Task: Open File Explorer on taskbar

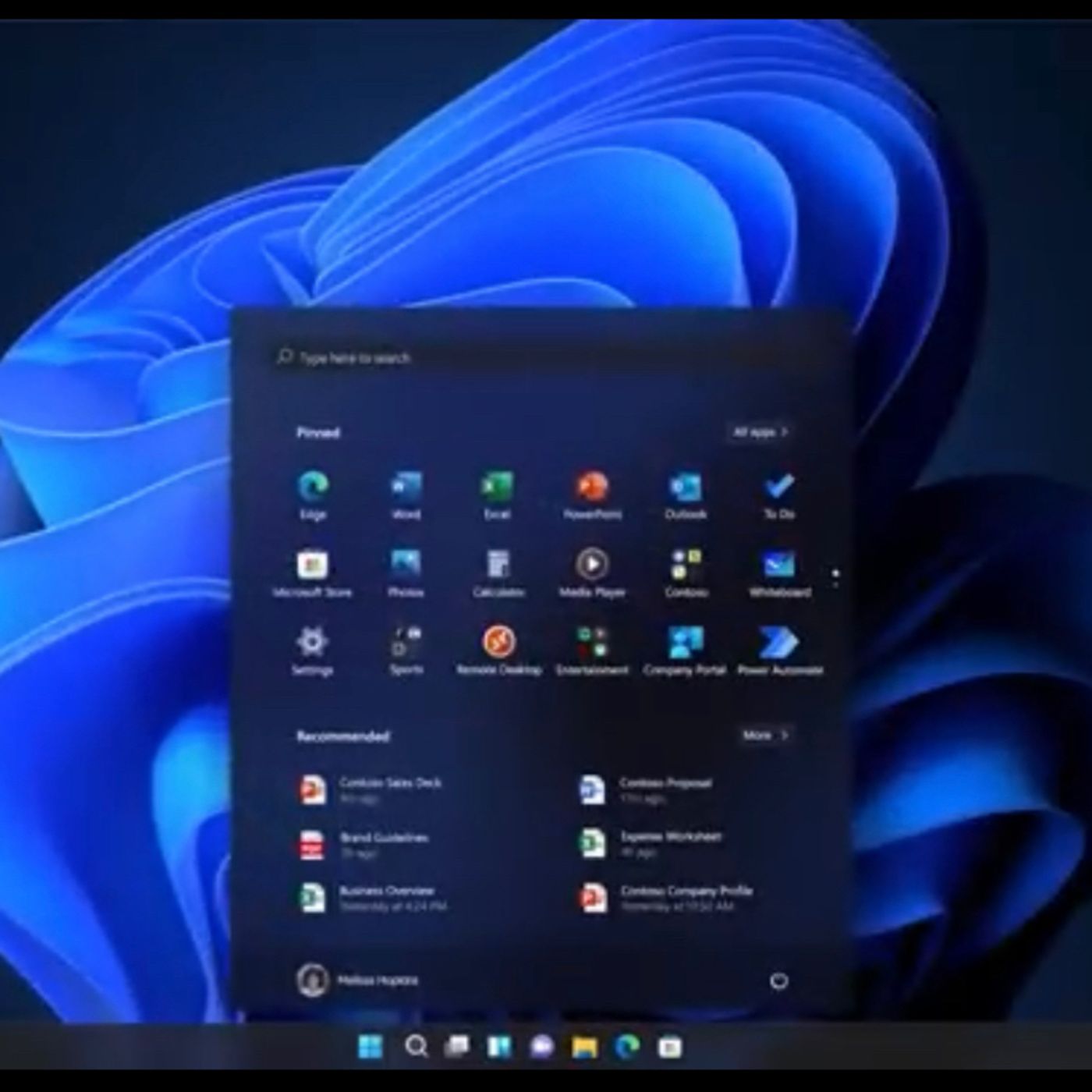Action: tap(584, 1046)
